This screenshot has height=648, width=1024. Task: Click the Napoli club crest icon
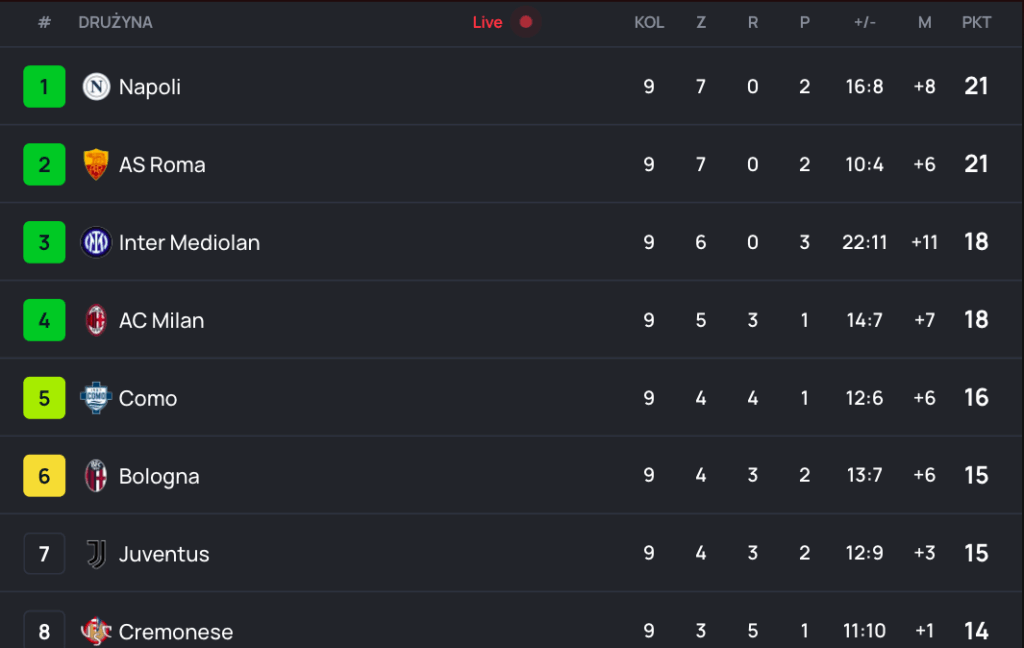(96, 87)
